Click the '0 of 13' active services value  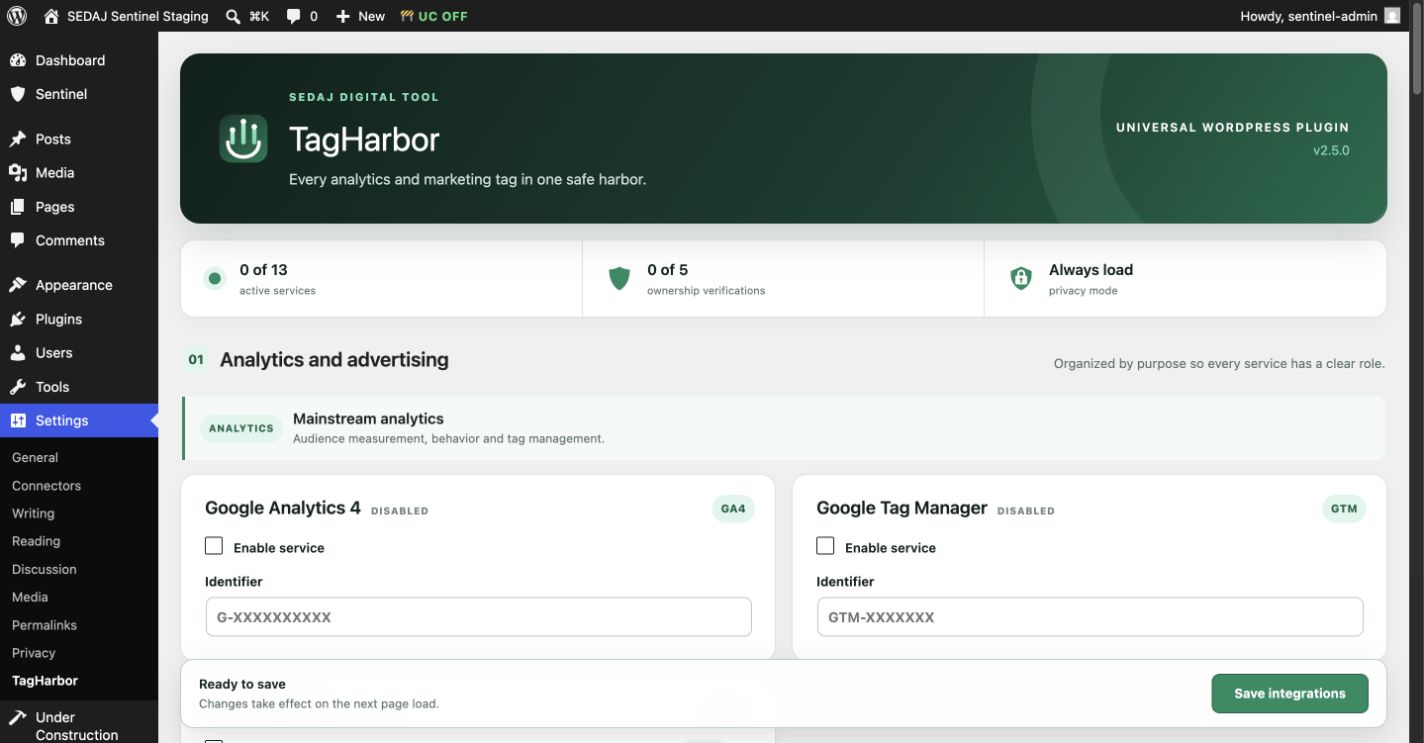pos(263,270)
